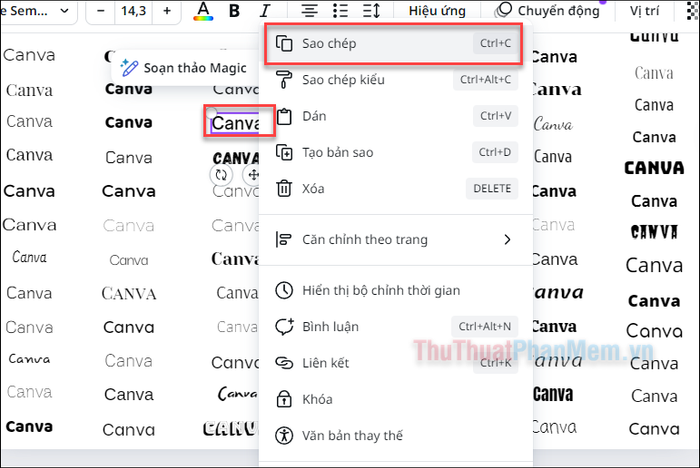Choose Bình luận comment entry
The height and width of the screenshot is (468, 700).
coord(396,327)
